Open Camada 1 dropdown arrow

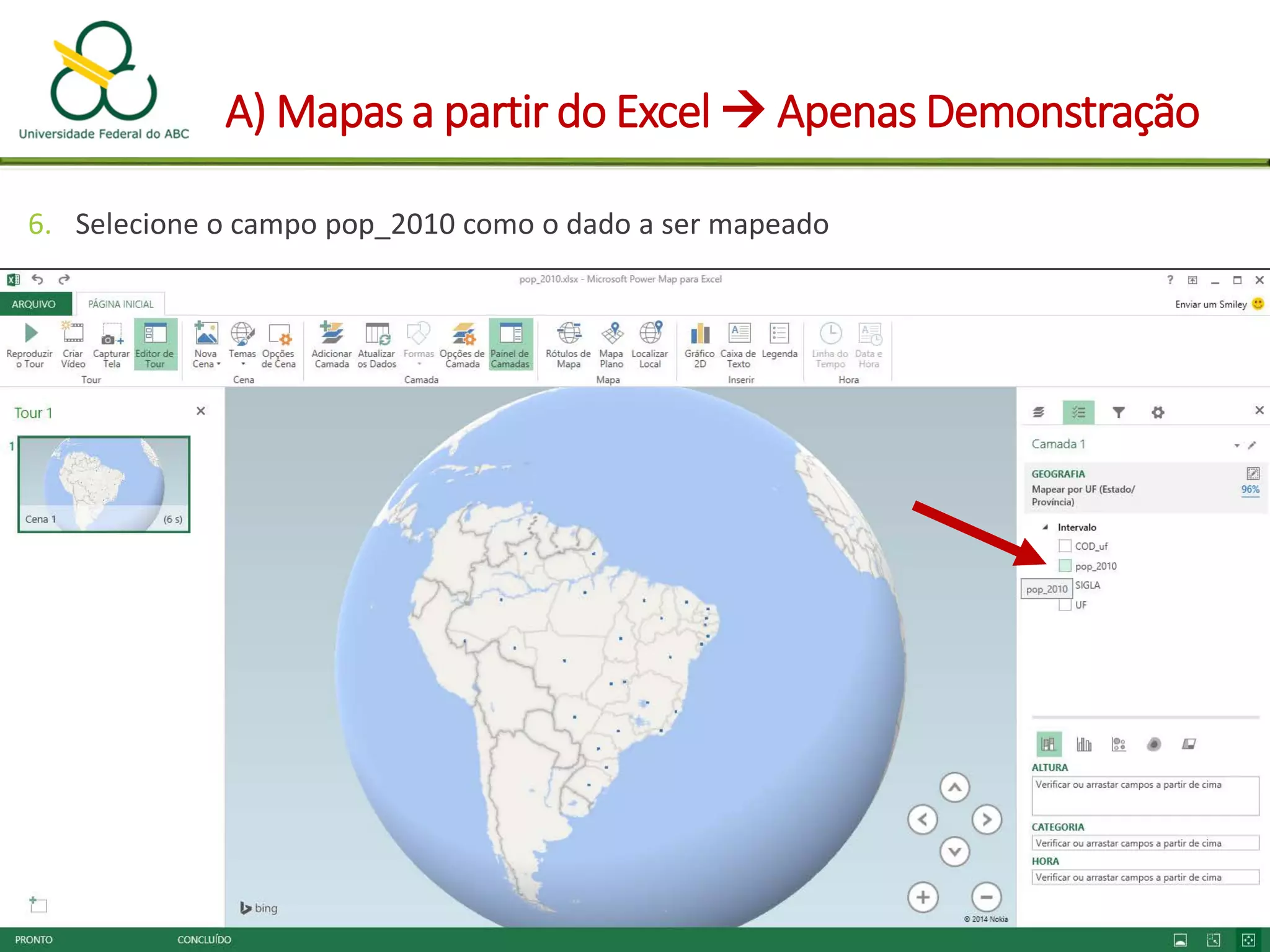1237,445
